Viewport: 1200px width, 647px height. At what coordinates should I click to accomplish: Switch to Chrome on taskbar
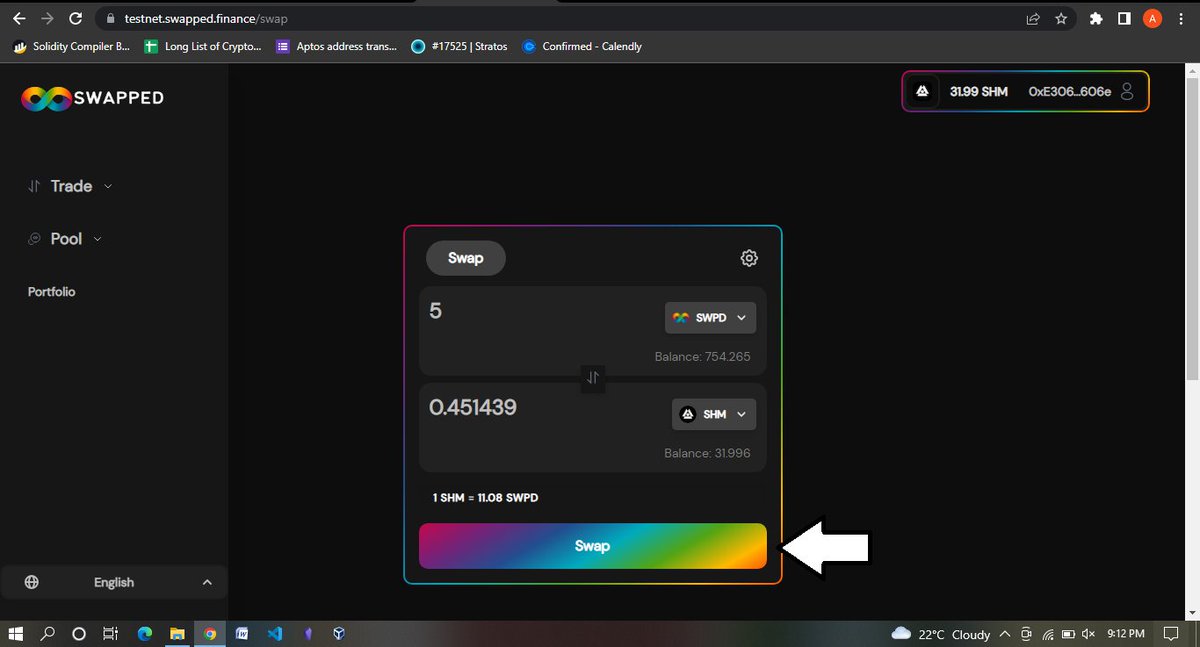(209, 633)
